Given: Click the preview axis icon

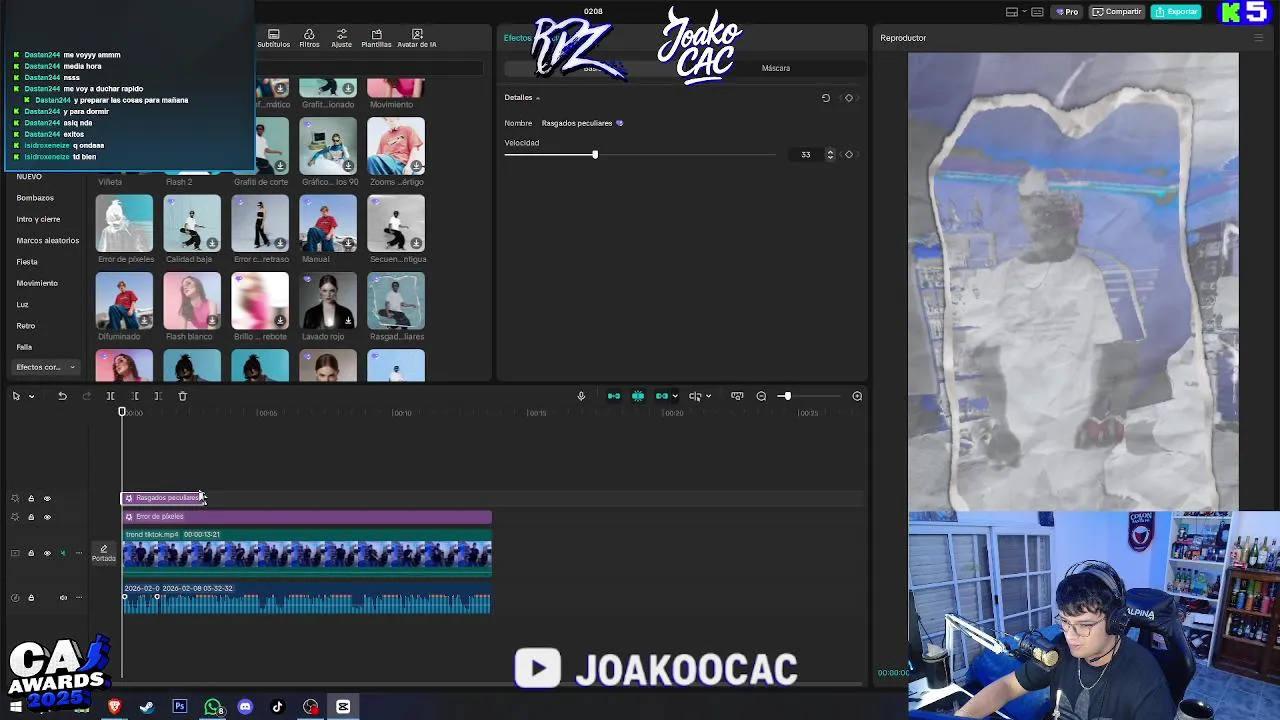Looking at the screenshot, I should (695, 396).
